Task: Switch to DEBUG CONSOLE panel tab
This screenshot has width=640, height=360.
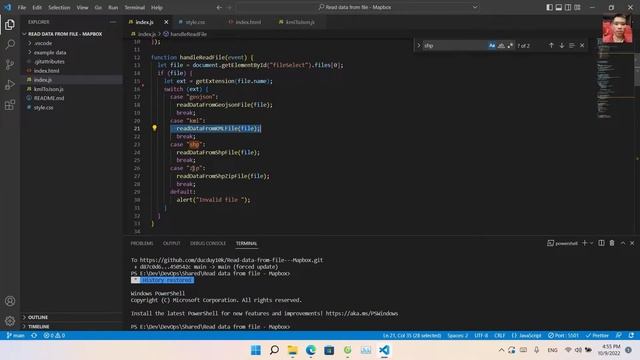Action: [x=208, y=243]
